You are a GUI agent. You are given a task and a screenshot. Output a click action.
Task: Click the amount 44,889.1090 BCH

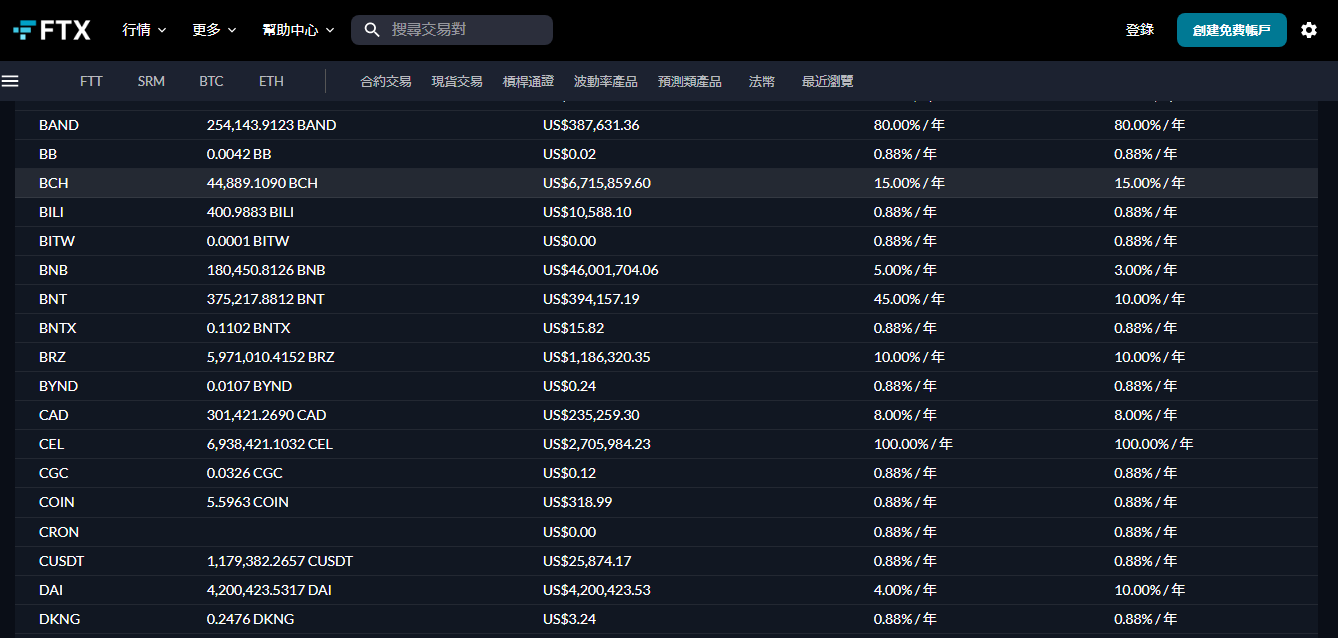tap(262, 183)
